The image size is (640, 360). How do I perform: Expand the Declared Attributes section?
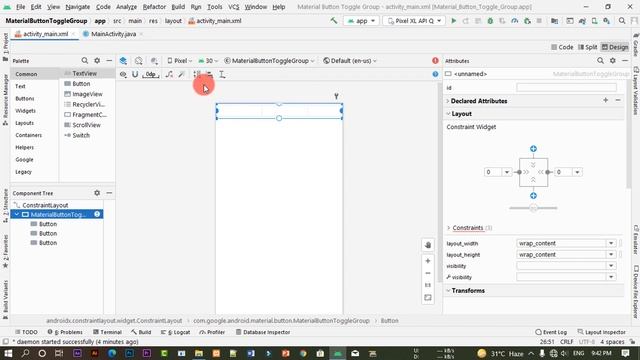tap(448, 101)
